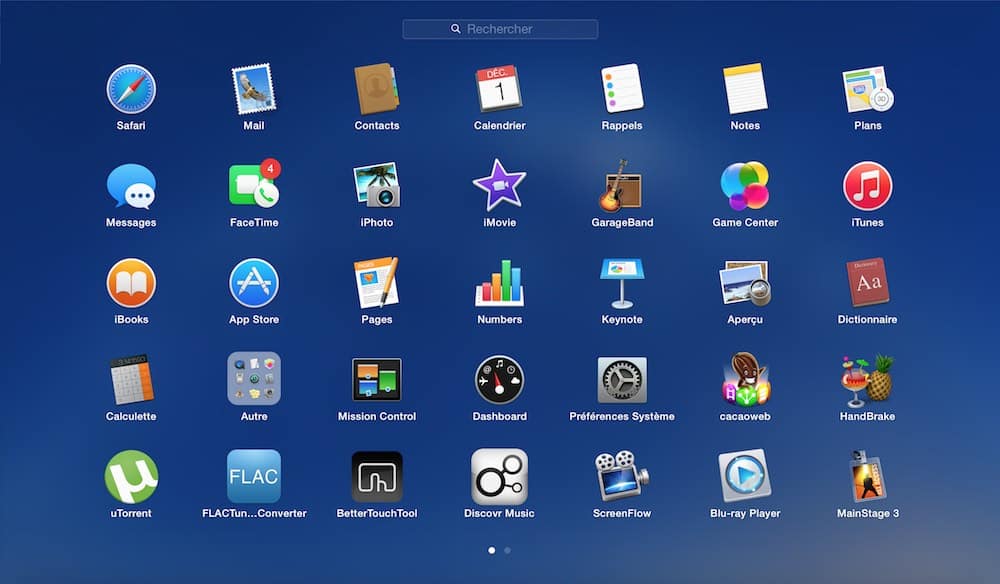Click the Rechercher search field
Image resolution: width=1000 pixels, height=584 pixels.
point(500,29)
